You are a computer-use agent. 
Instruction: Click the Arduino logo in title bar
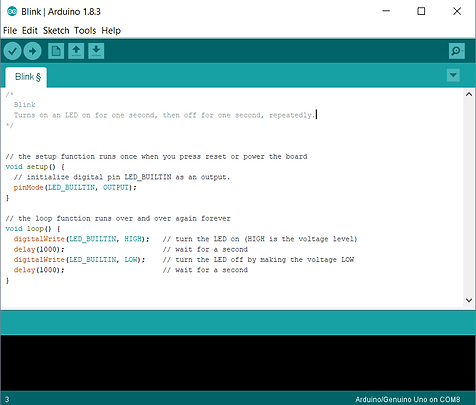12,11
